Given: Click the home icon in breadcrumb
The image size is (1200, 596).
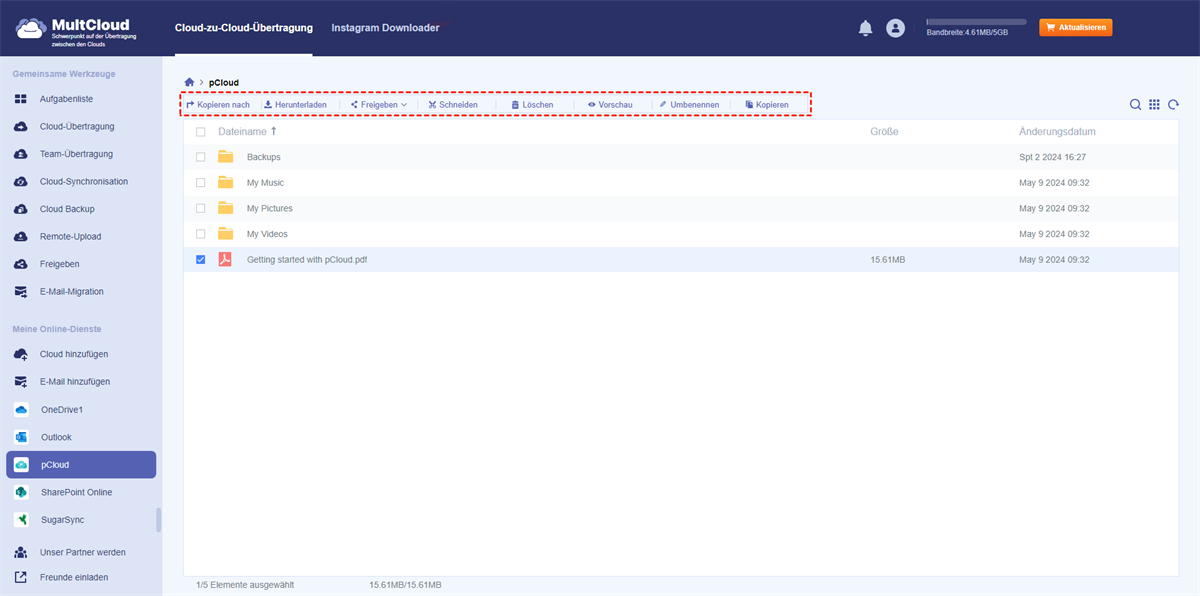Looking at the screenshot, I should click(190, 82).
